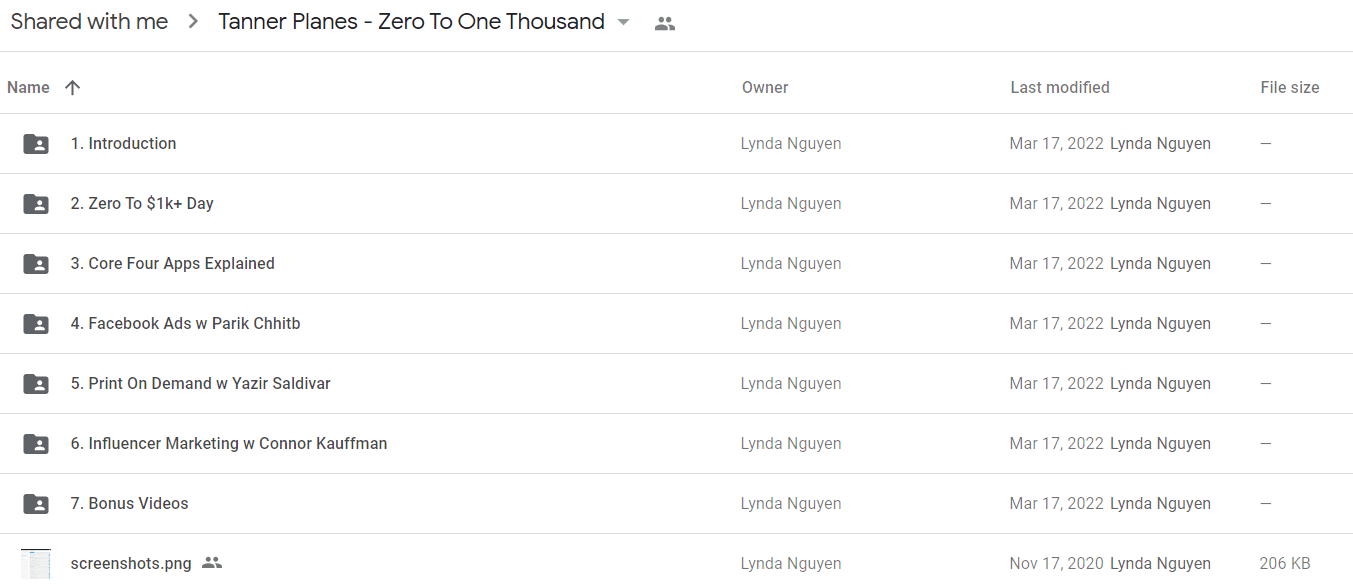The width and height of the screenshot is (1353, 584).
Task: Click the shared people icon beside the folder title
Action: pos(665,23)
